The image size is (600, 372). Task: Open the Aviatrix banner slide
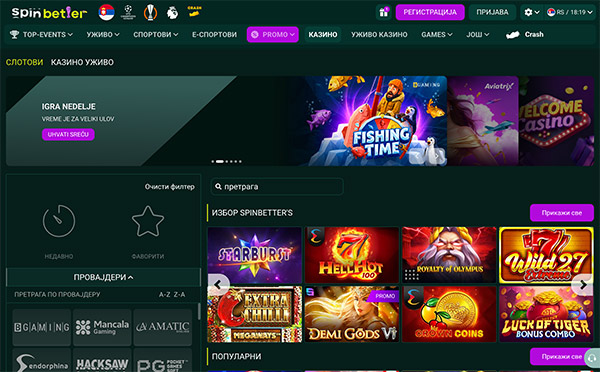coord(483,121)
